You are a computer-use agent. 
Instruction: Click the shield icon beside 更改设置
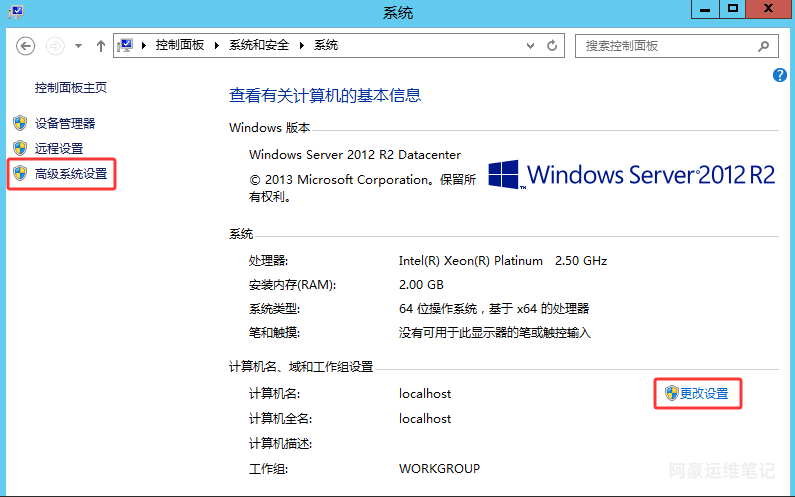pyautogui.click(x=672, y=393)
